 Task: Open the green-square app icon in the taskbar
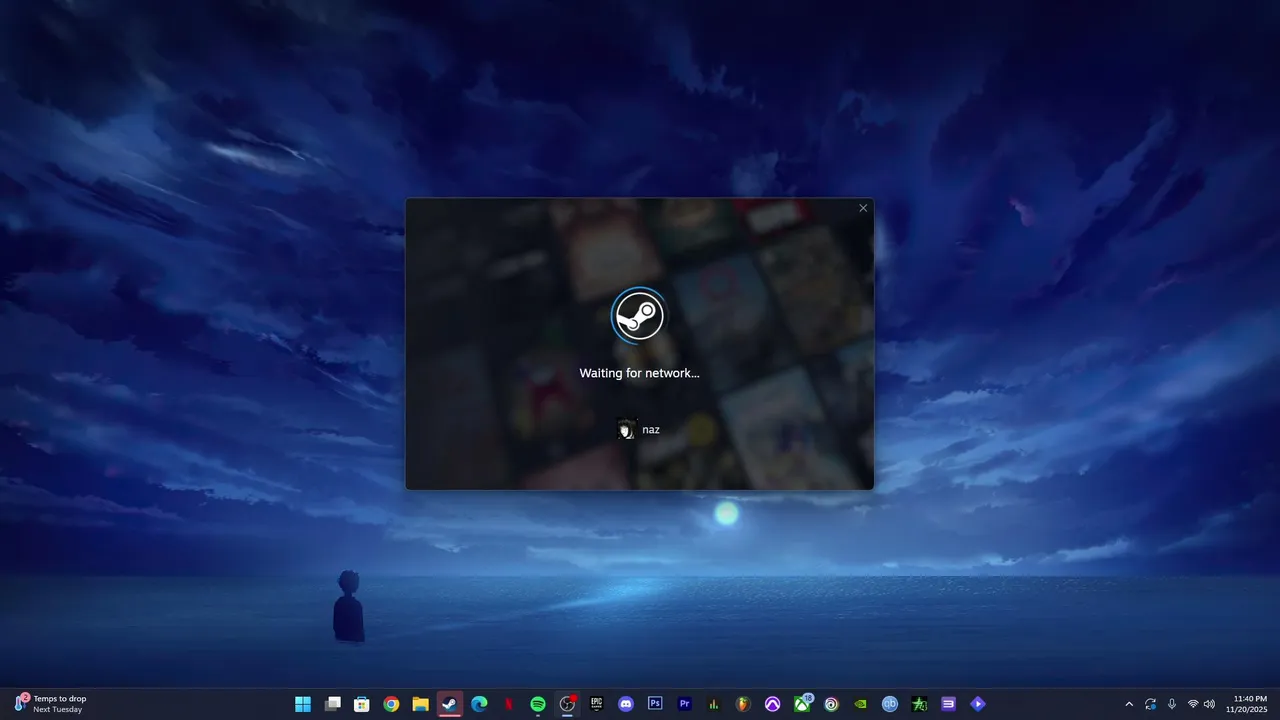tap(919, 704)
